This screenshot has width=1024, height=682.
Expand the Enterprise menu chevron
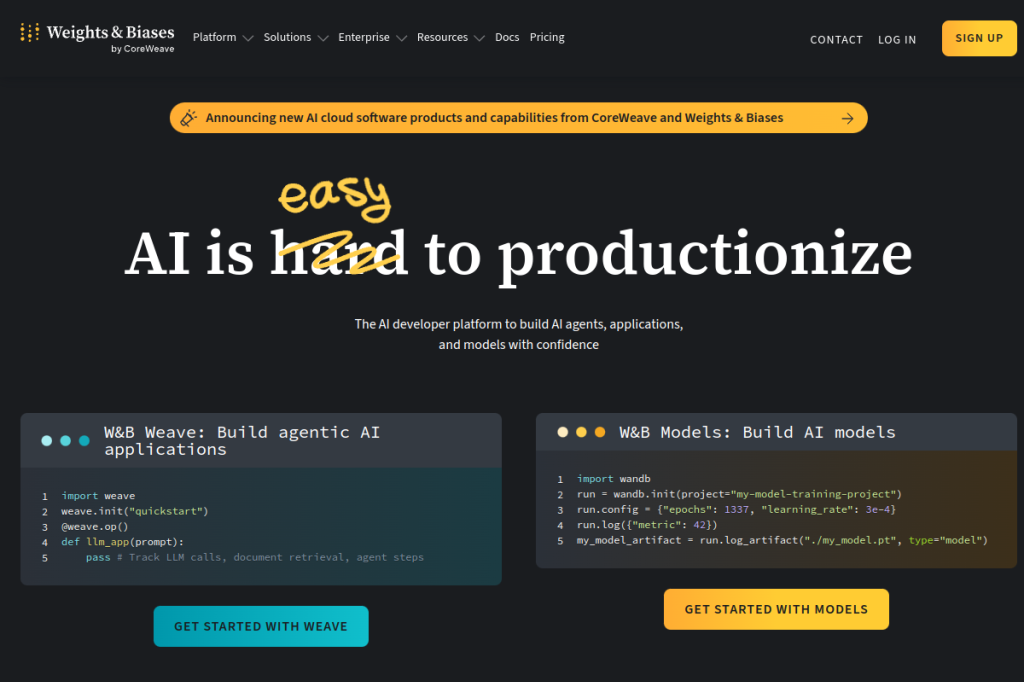[402, 39]
